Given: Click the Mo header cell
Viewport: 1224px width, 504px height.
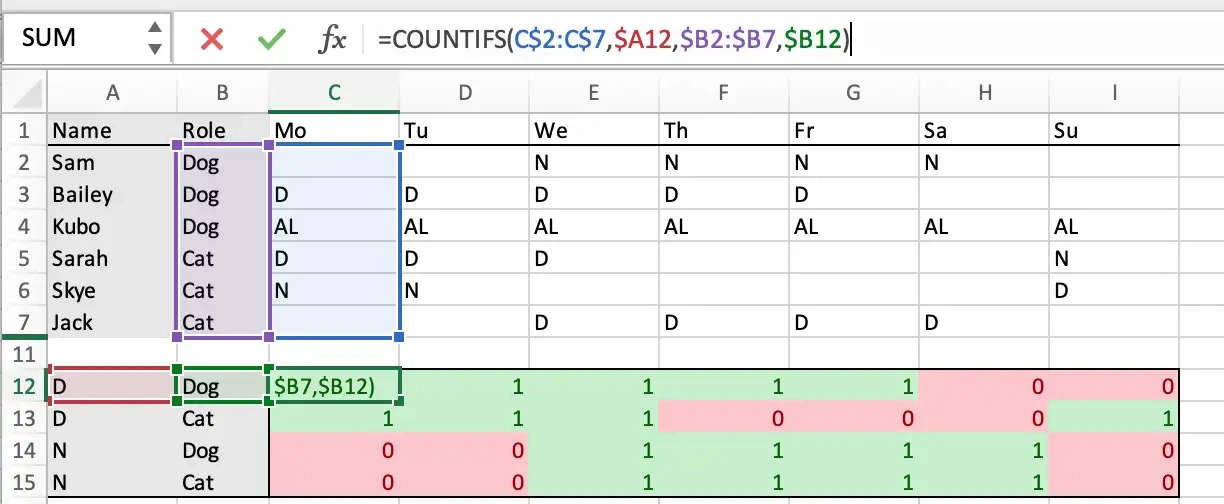Looking at the screenshot, I should (334, 130).
